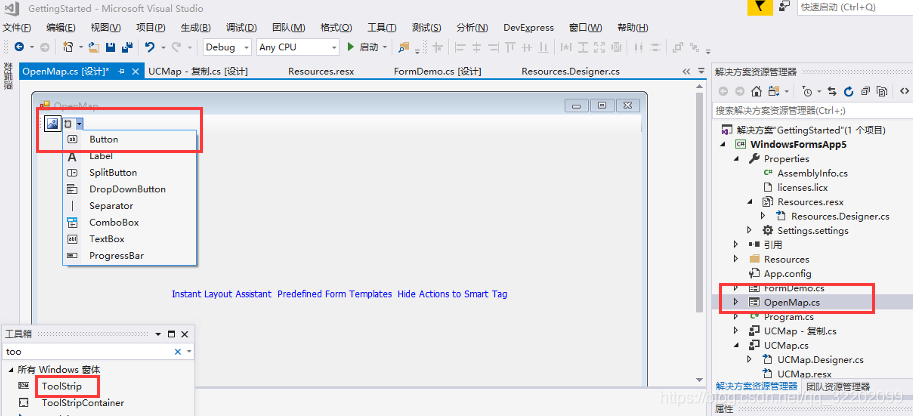Show the tab overflow list arrow
Viewport: 913px width, 416px height.
[701, 71]
